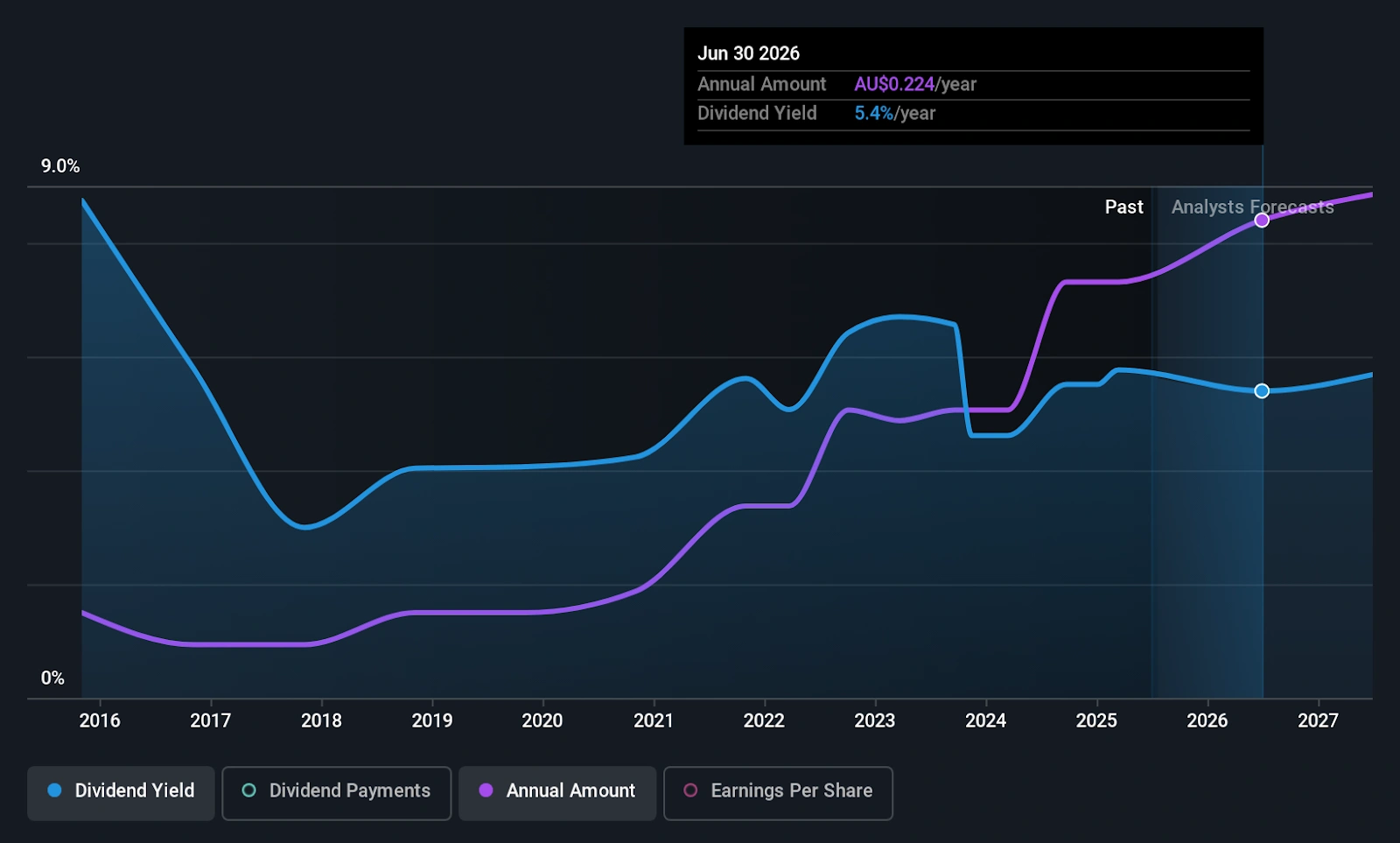The height and width of the screenshot is (843, 1400).
Task: Click the 2024 x-axis year label
Action: 985,720
